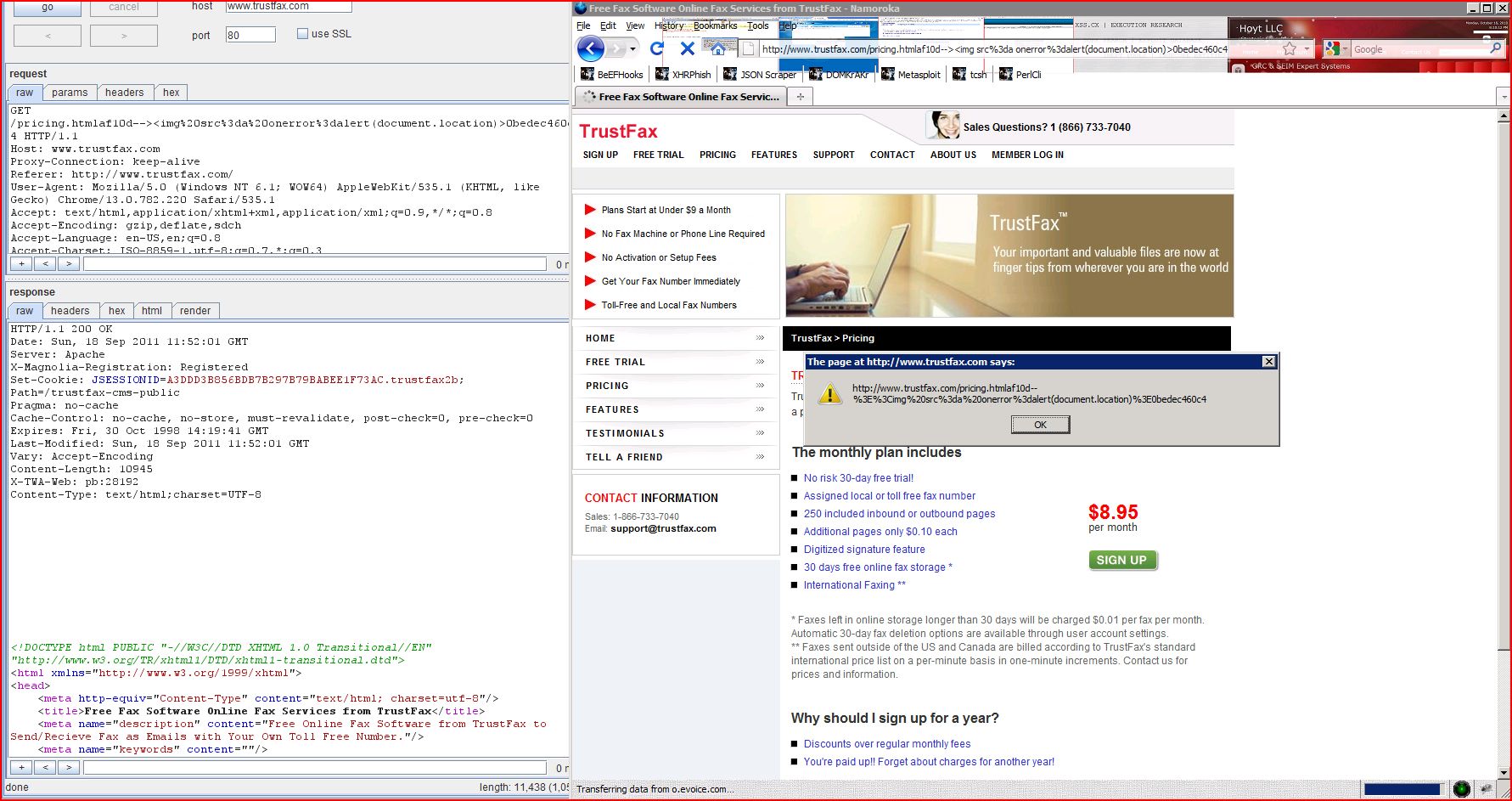Click the browser Forward arrow button

tap(616, 48)
